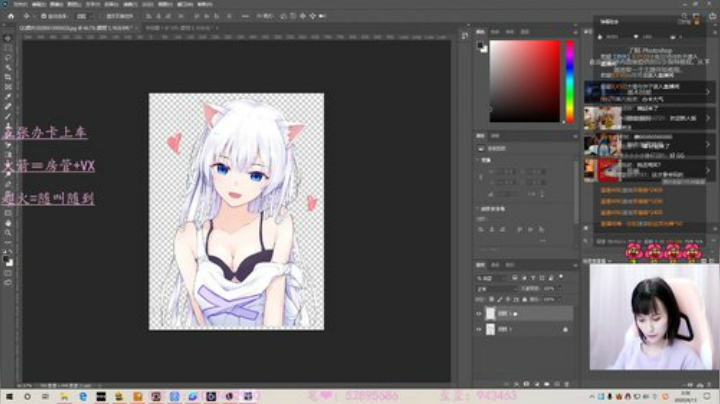Click the foreground color swatch in toolbox
This screenshot has height=404, width=720.
[6, 260]
